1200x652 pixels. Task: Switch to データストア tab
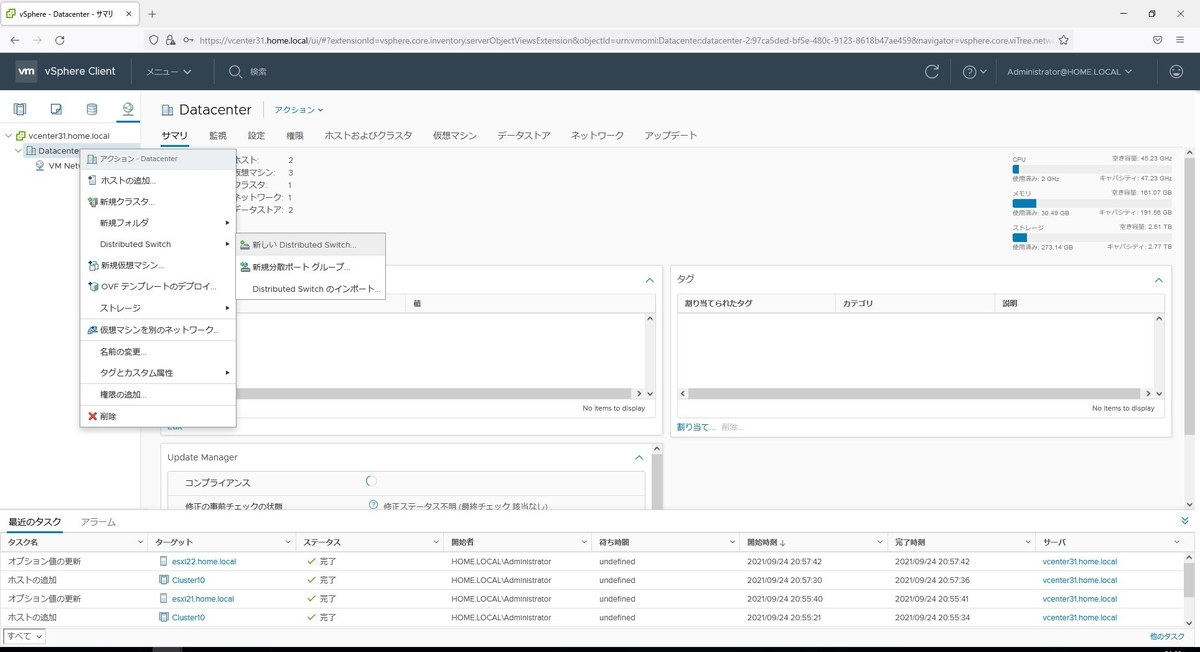click(x=524, y=135)
